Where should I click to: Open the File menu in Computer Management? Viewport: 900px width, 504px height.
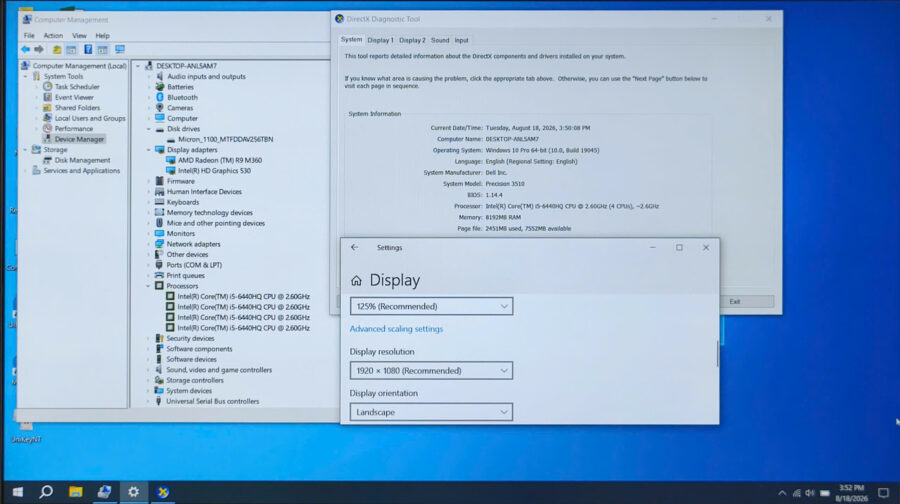29,36
